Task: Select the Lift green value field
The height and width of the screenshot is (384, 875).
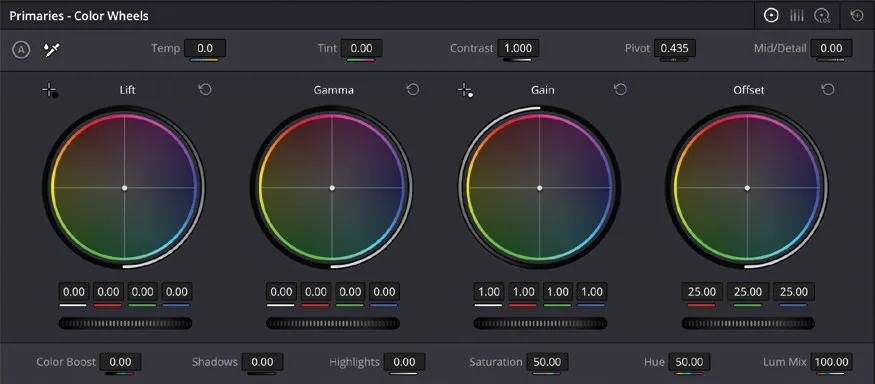Action: pyautogui.click(x=143, y=291)
